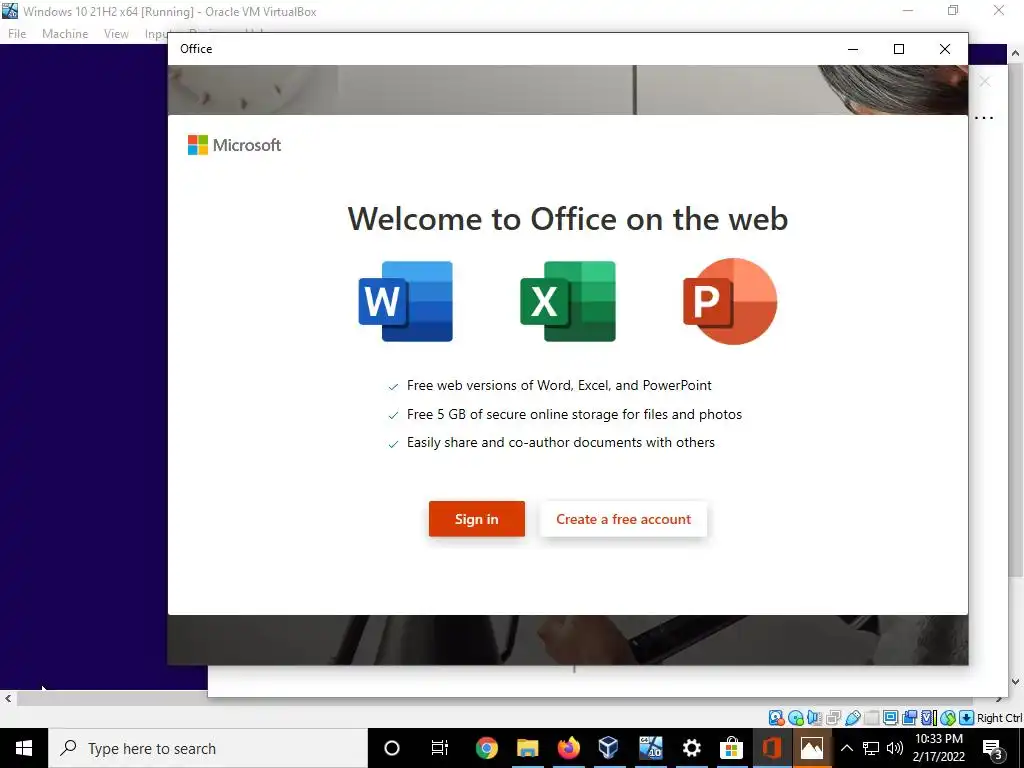Viewport: 1024px width, 768px height.
Task: Click the Excel app icon
Action: [x=568, y=301]
